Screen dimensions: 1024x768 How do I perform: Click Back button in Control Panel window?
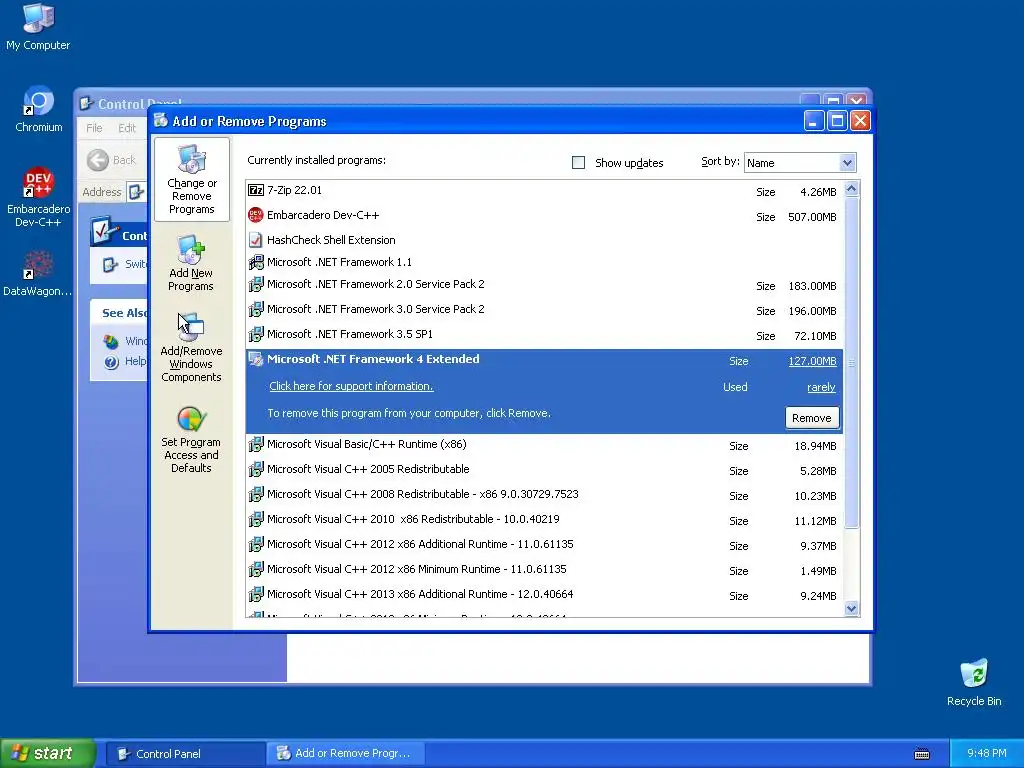click(112, 160)
